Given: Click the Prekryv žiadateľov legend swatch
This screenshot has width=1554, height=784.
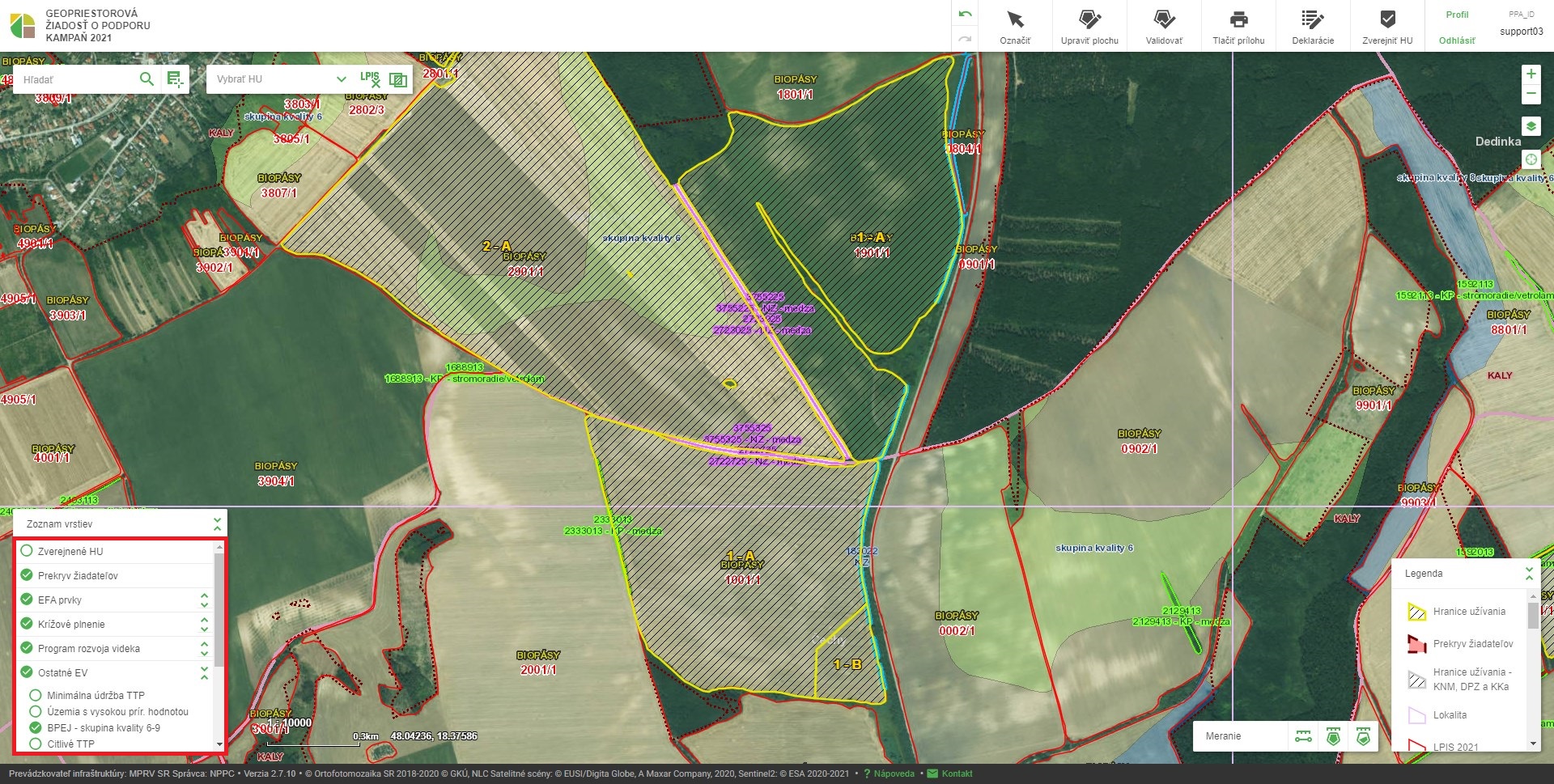Looking at the screenshot, I should (x=1416, y=644).
